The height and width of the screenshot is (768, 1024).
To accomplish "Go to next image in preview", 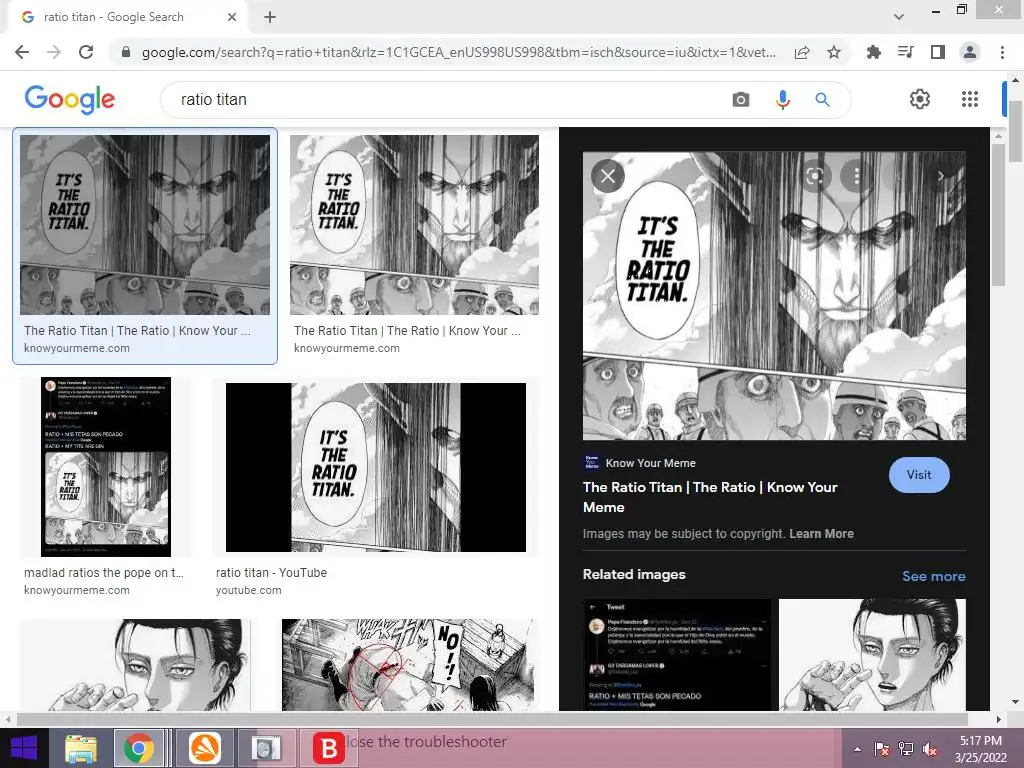I will pos(940,176).
